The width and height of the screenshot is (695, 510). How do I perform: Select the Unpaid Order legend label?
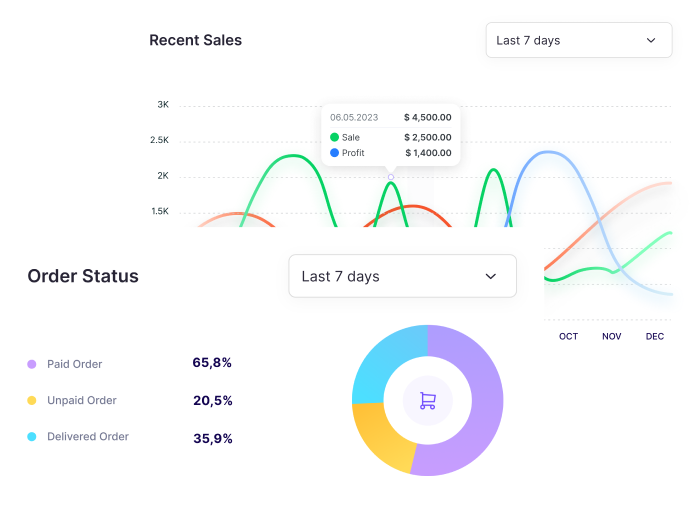coord(82,401)
